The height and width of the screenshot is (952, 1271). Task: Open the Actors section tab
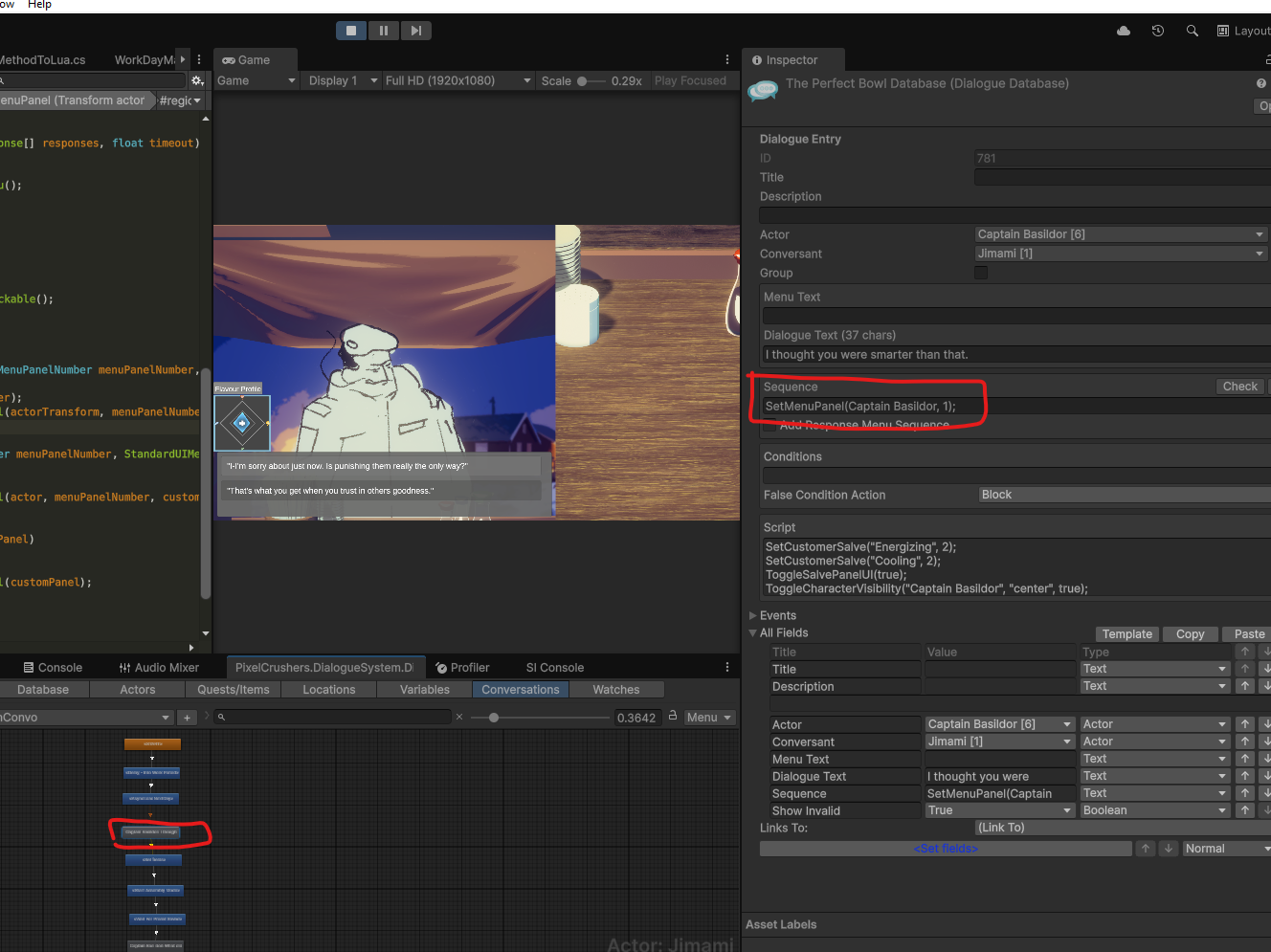coord(138,689)
